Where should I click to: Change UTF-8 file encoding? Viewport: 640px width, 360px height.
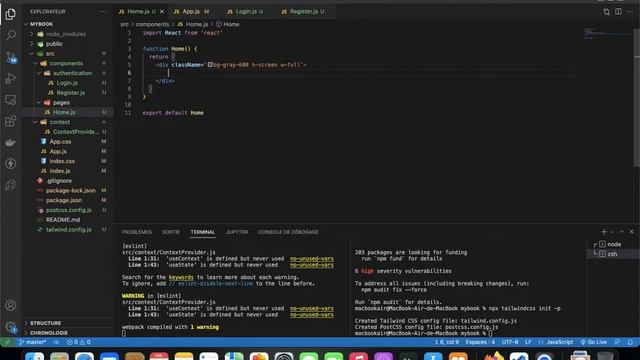point(510,342)
